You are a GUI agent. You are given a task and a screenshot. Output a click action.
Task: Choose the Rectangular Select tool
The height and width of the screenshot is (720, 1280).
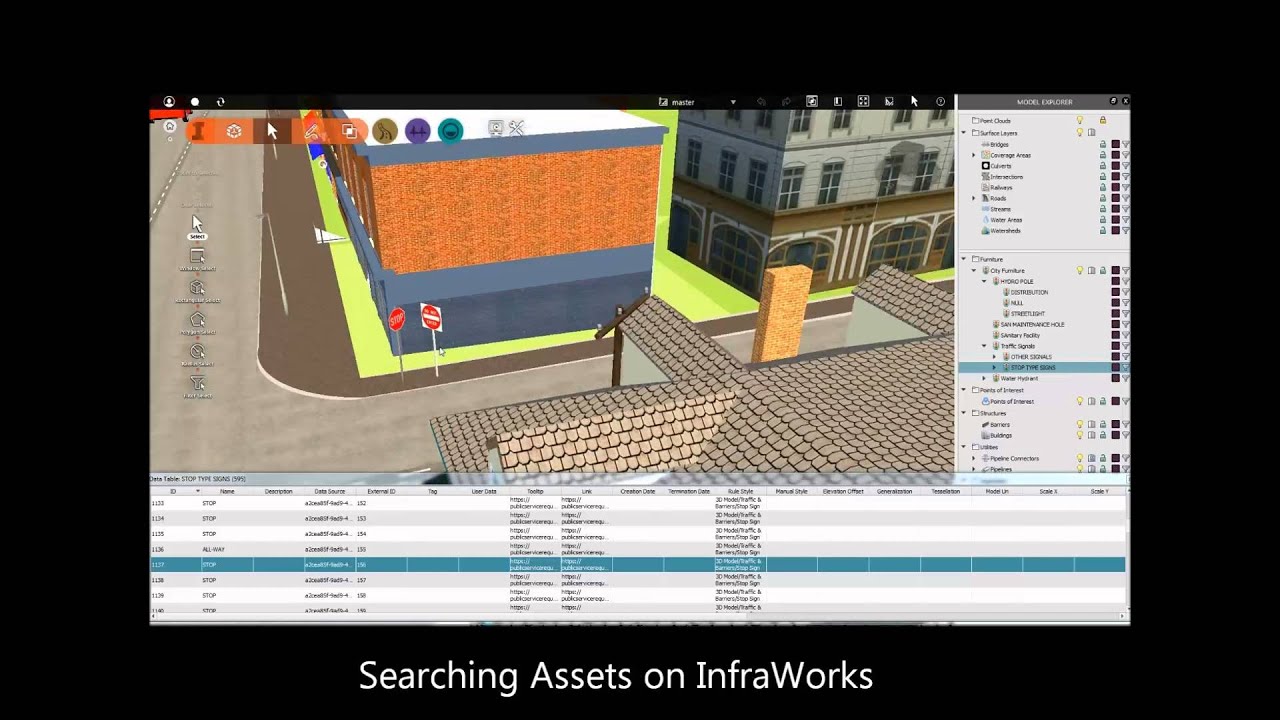click(x=197, y=291)
